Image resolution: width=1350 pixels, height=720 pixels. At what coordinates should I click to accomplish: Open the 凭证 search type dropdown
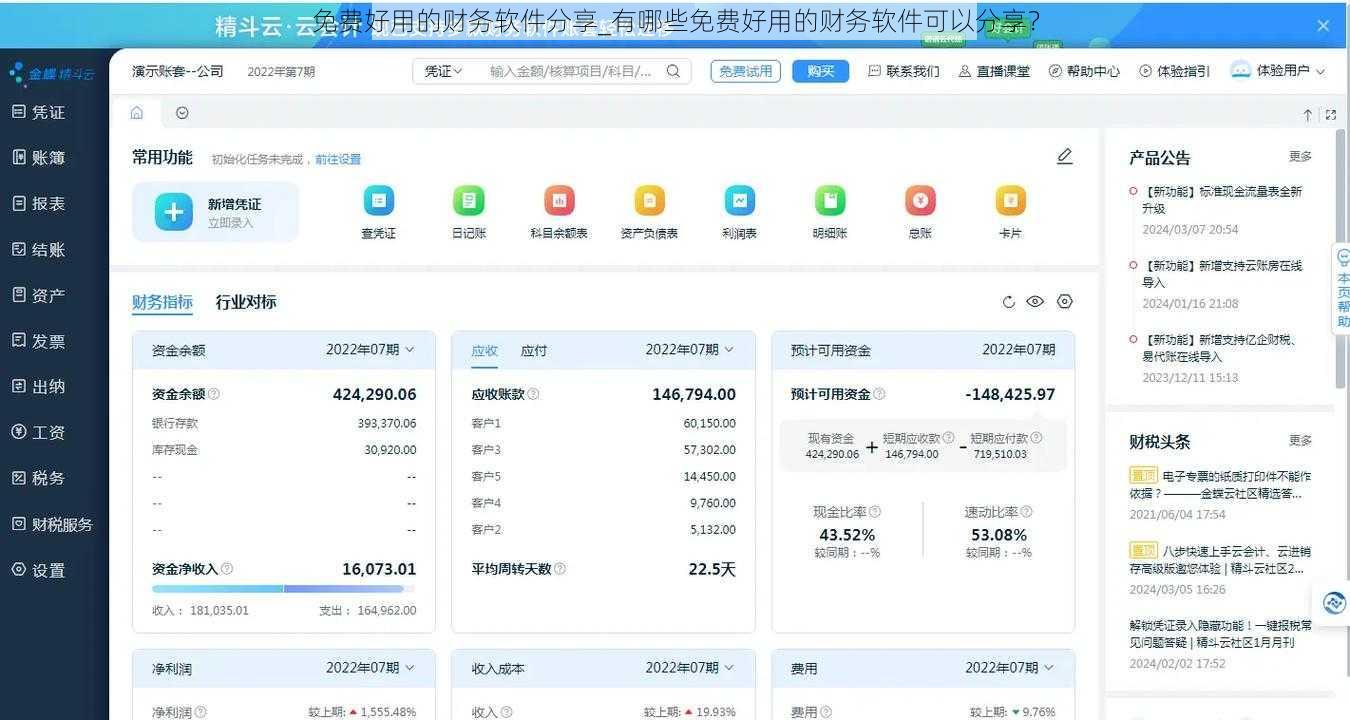[443, 71]
